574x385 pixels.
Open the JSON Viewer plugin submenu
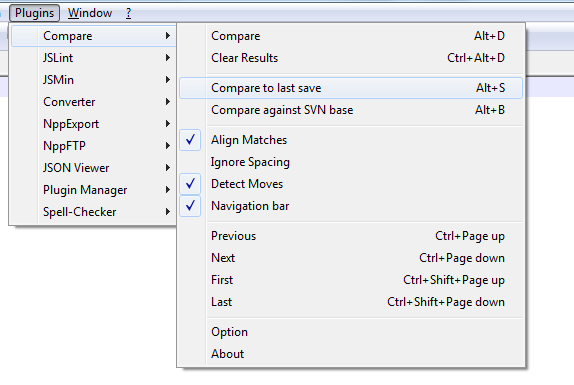(x=93, y=168)
